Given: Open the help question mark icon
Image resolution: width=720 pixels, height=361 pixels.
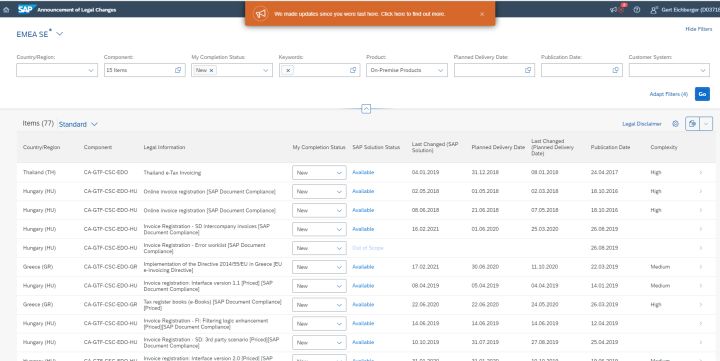Looking at the screenshot, I should click(637, 10).
